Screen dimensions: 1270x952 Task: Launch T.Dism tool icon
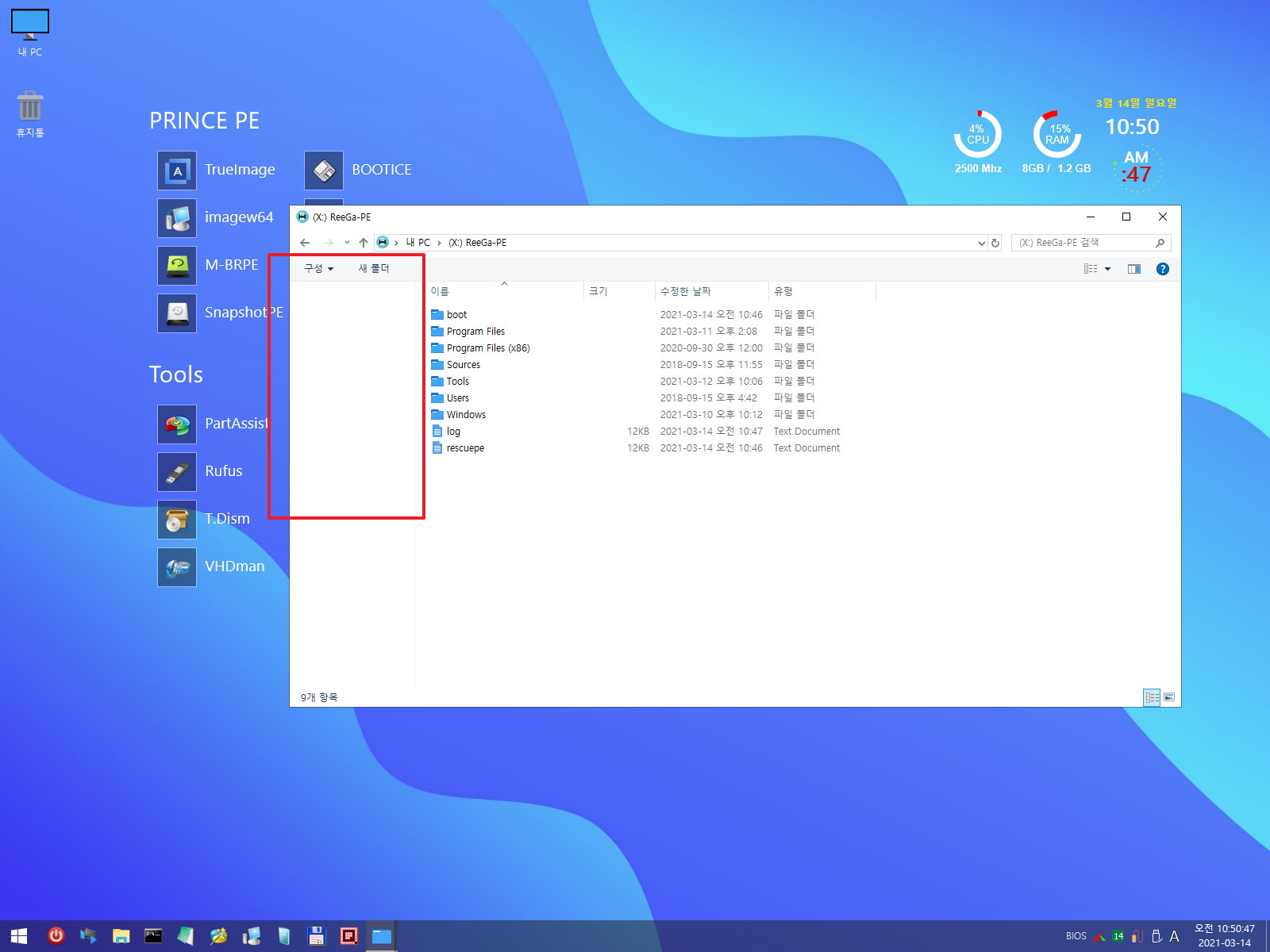pyautogui.click(x=176, y=520)
